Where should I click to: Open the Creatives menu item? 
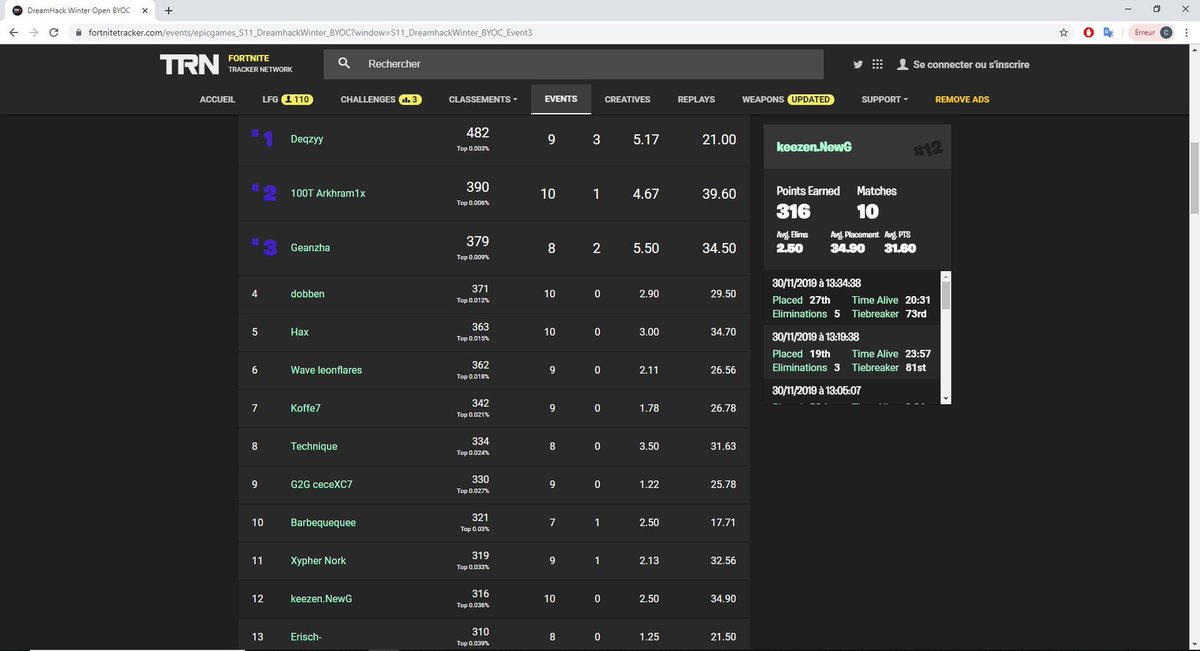tap(627, 99)
